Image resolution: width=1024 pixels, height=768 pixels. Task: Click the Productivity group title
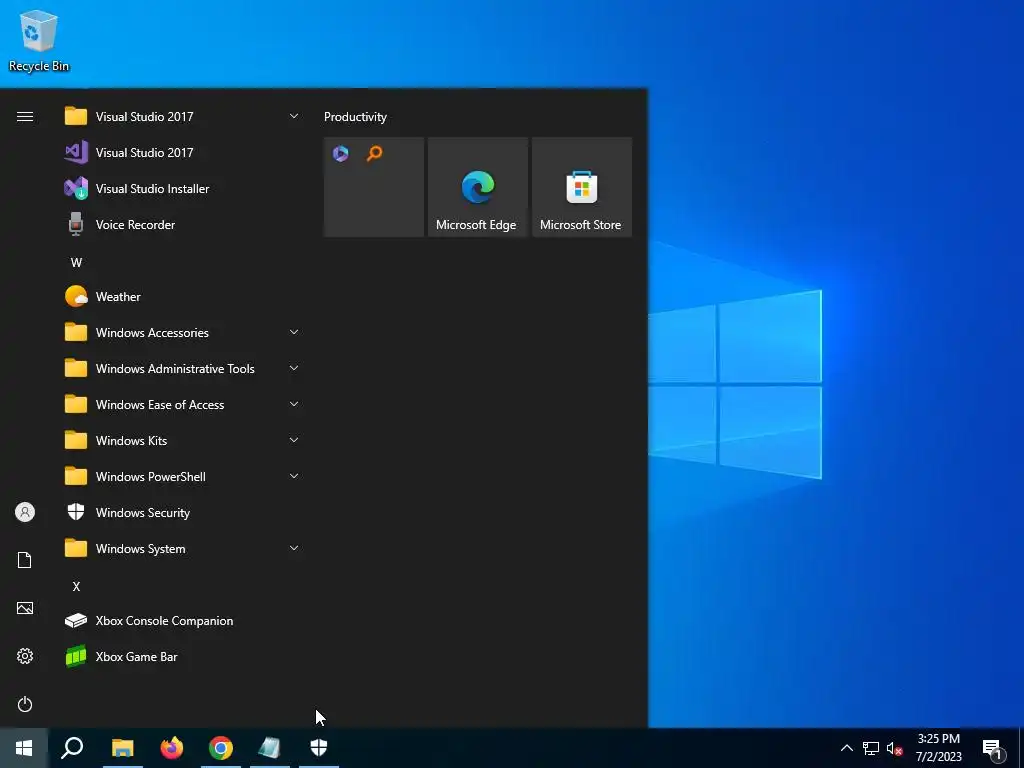point(355,117)
